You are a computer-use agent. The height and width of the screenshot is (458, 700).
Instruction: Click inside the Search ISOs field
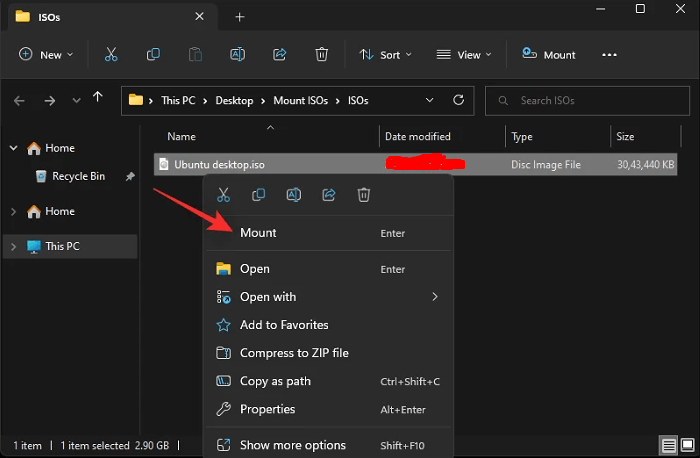coord(587,100)
